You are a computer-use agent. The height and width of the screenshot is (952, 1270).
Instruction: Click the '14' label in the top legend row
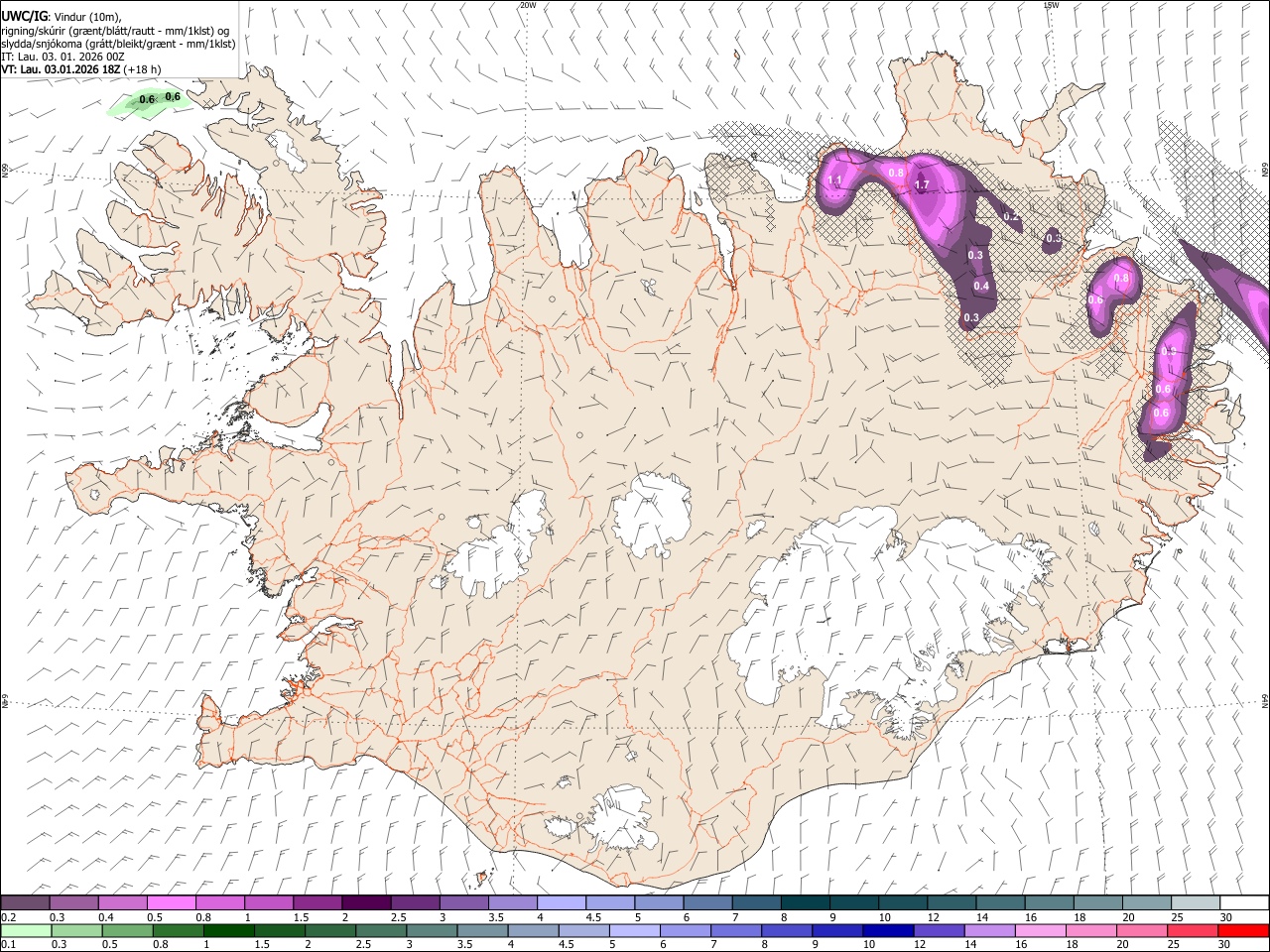point(980,917)
